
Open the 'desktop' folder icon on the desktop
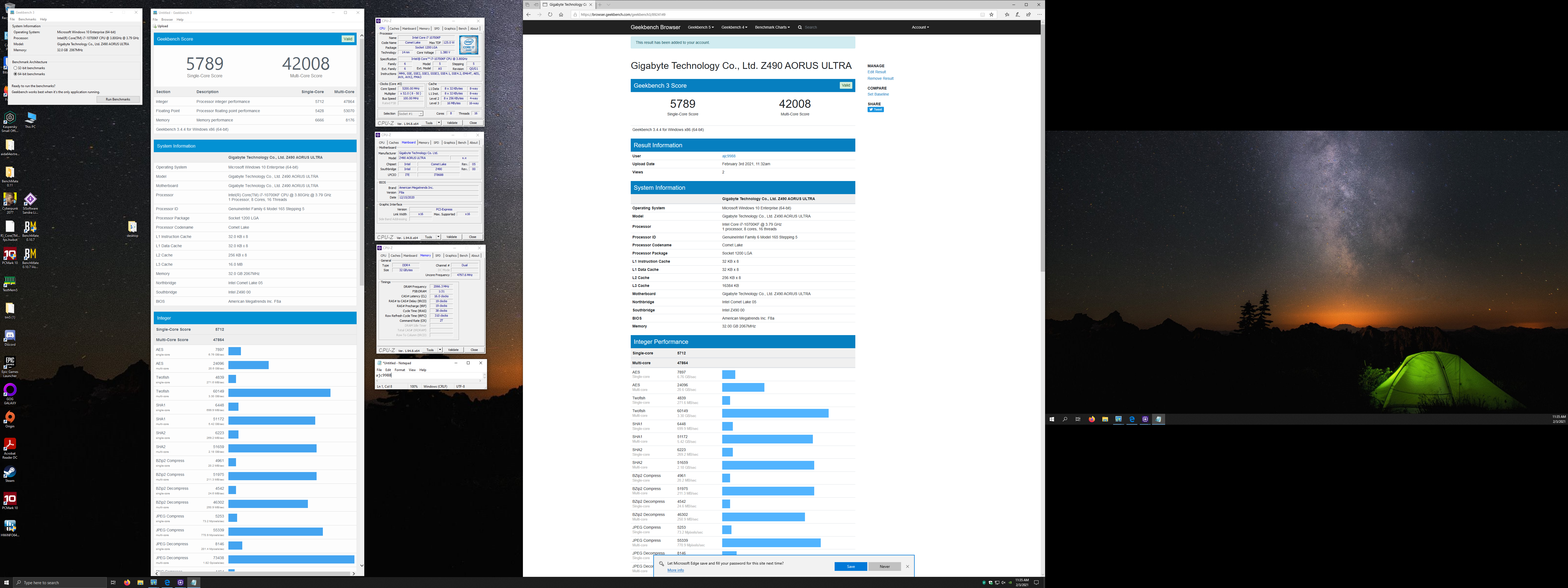pyautogui.click(x=132, y=229)
